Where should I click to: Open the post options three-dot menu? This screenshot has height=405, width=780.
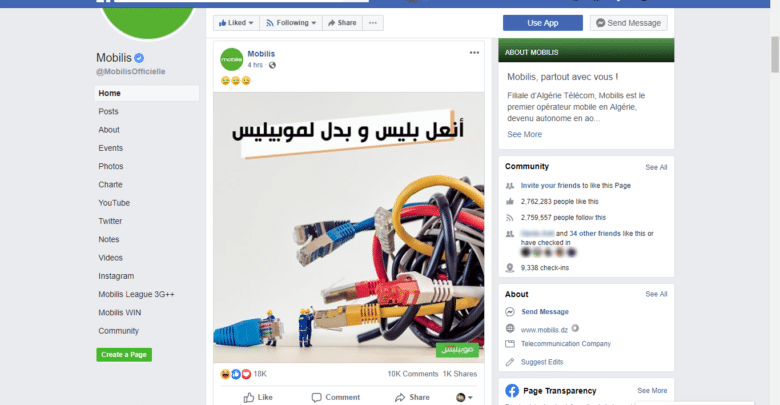click(474, 53)
